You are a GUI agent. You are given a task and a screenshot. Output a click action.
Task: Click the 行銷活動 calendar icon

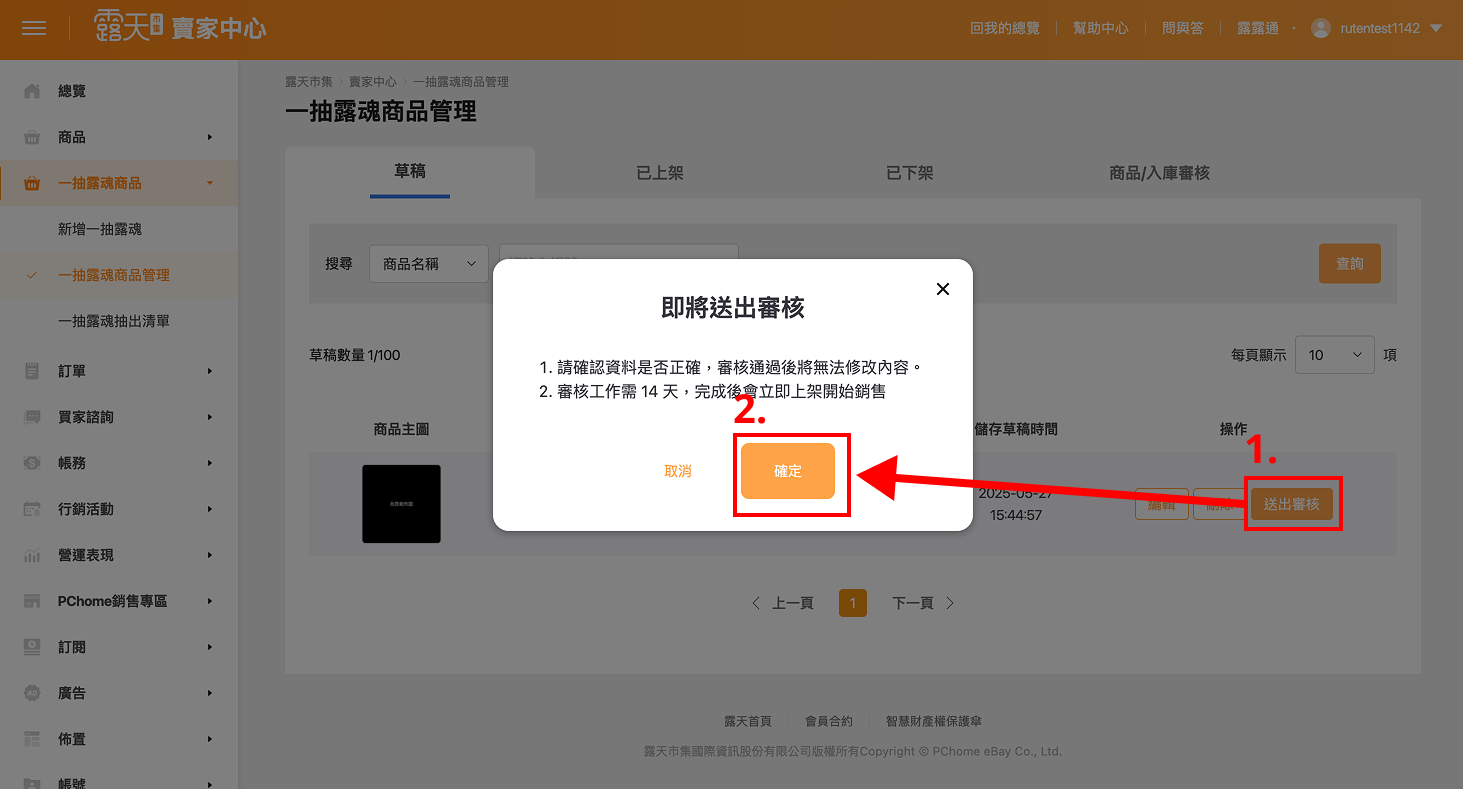(32, 509)
